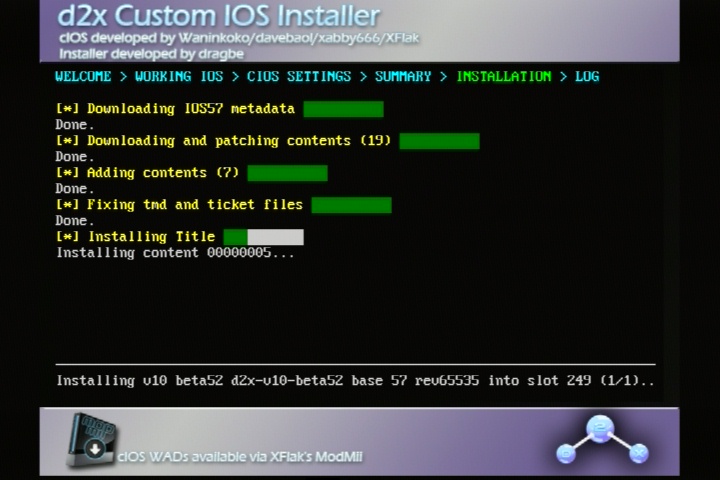Click the Downloading IOS57 metadata progress bar
Image resolution: width=720 pixels, height=480 pixels.
point(343,109)
